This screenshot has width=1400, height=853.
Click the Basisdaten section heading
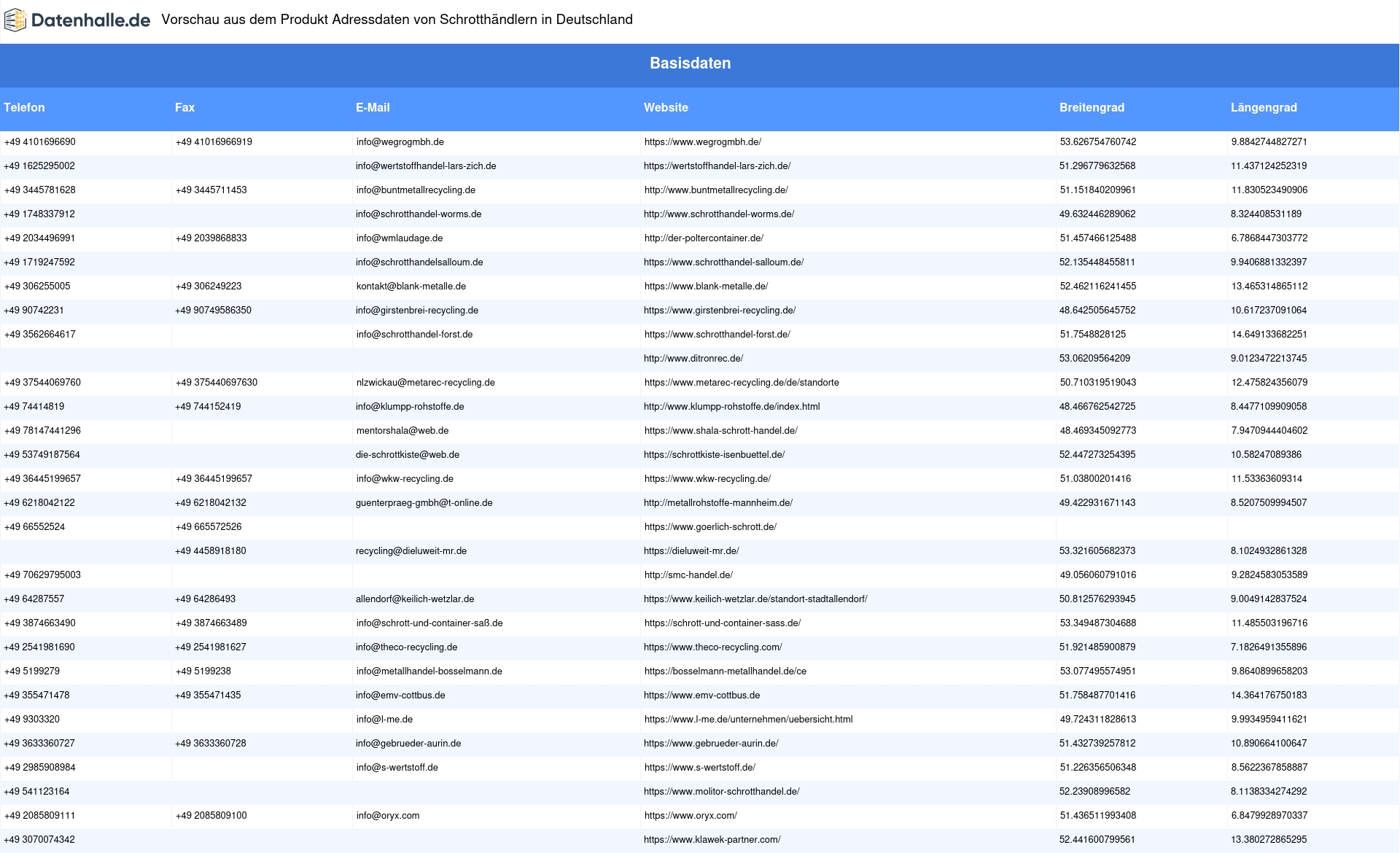pyautogui.click(x=690, y=63)
